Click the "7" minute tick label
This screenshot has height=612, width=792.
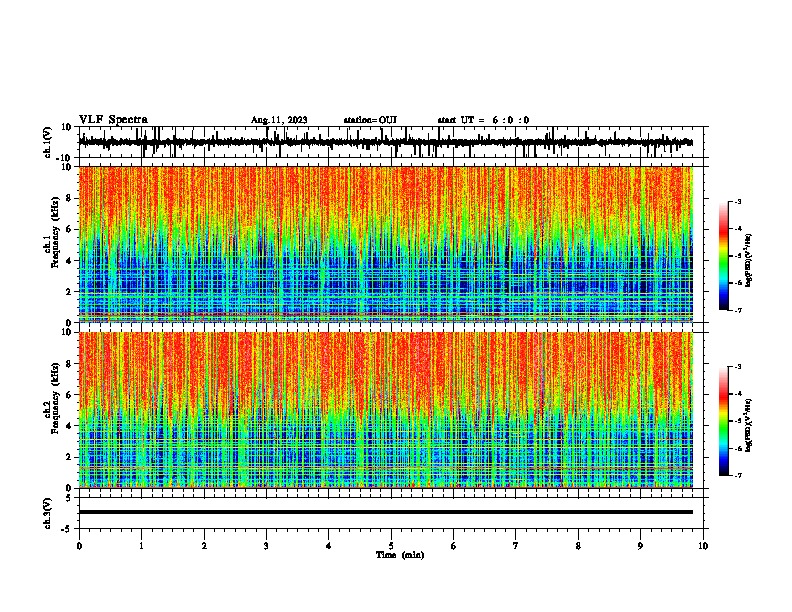(516, 546)
